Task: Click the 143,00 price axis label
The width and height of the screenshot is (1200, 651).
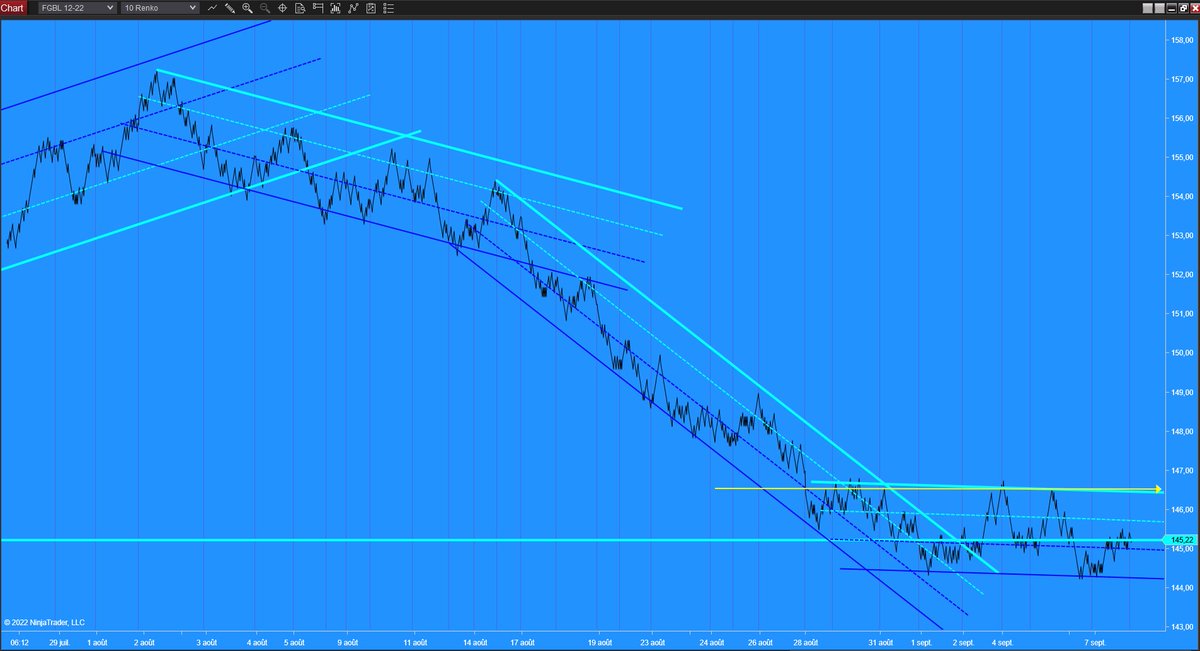Action: click(x=1182, y=627)
